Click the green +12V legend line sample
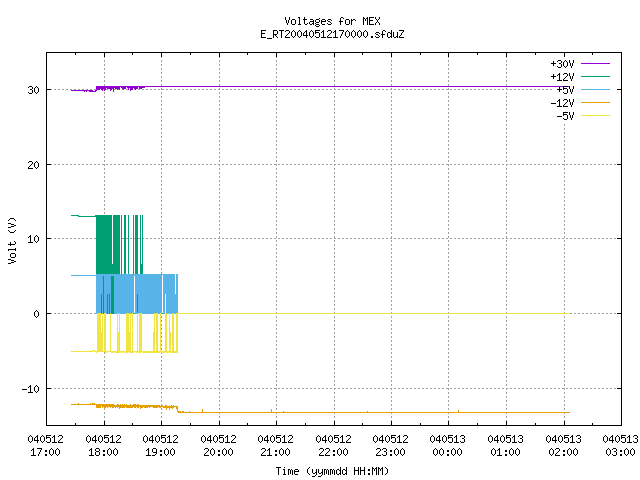 coord(596,76)
